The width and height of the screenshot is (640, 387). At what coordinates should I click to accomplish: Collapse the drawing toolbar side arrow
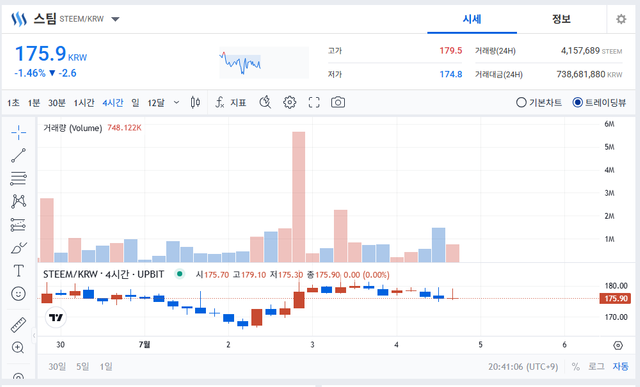[34, 336]
